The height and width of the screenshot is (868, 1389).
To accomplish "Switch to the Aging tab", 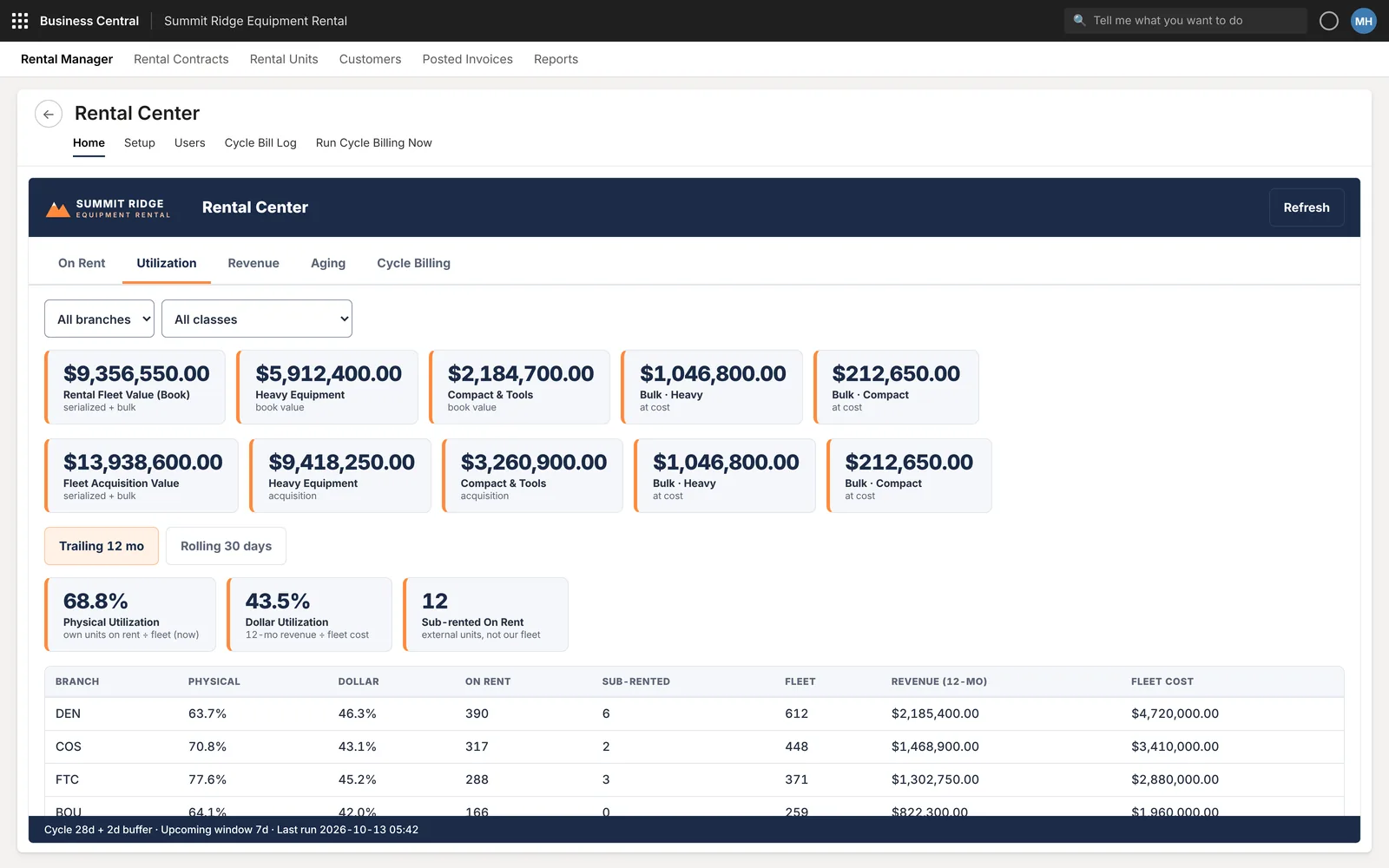I will tap(328, 263).
